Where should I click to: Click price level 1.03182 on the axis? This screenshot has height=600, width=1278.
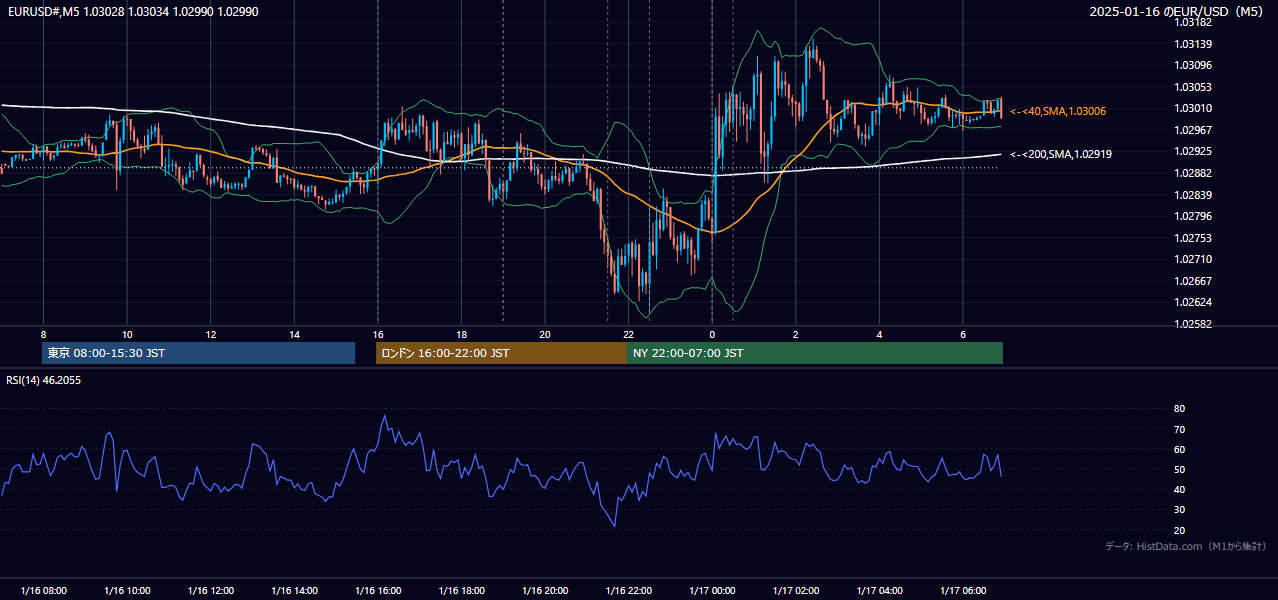pos(1193,22)
